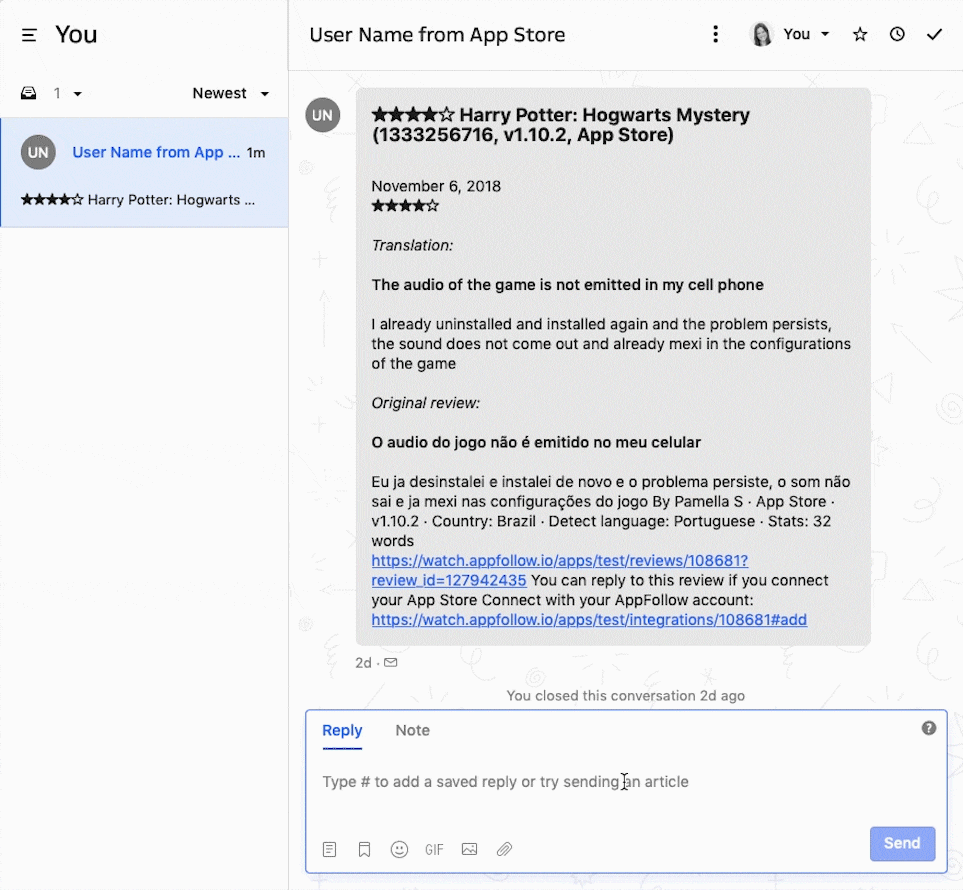
Task: Insert a saved reply from composer toolbar
Action: (329, 849)
